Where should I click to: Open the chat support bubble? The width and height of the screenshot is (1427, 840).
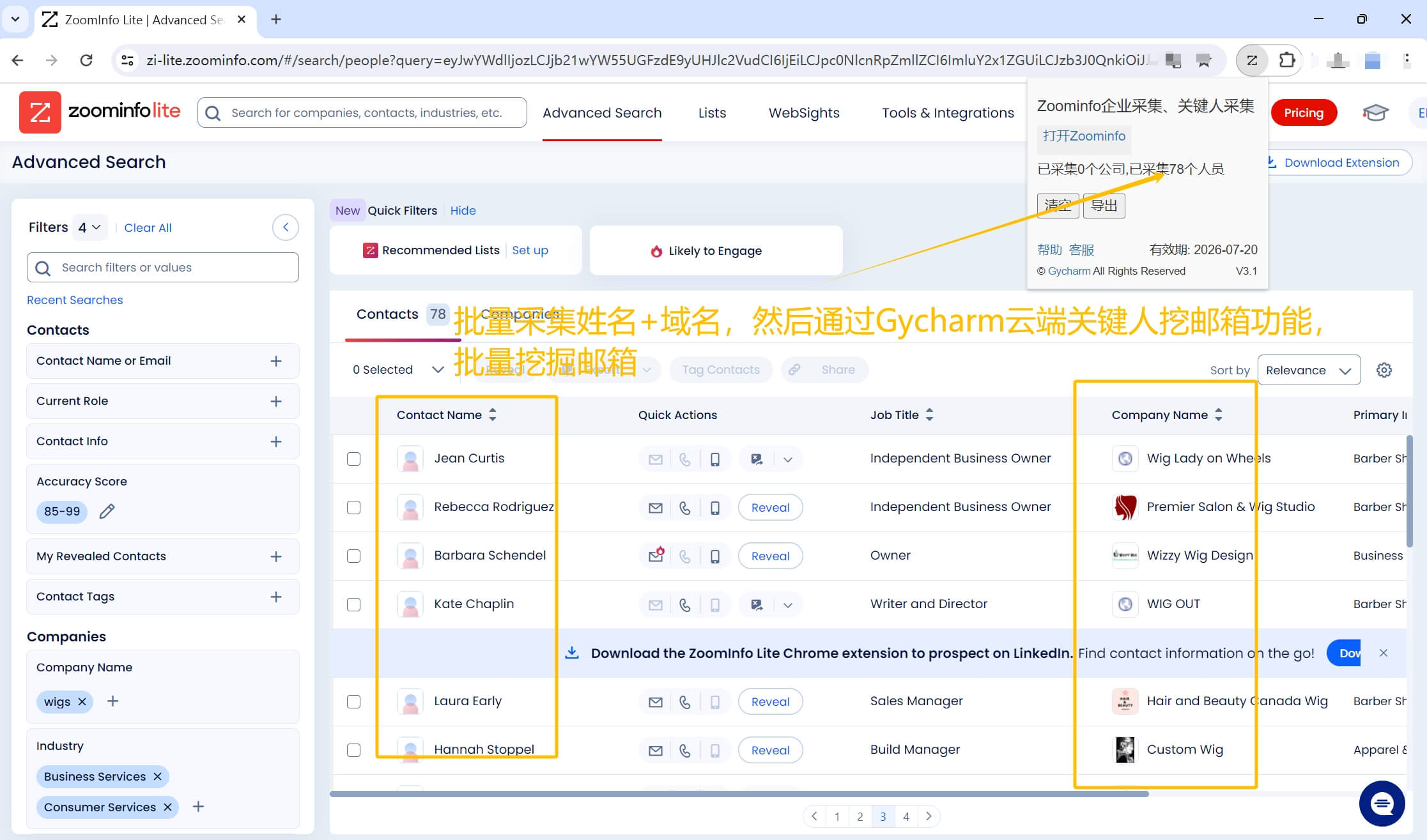click(x=1382, y=803)
